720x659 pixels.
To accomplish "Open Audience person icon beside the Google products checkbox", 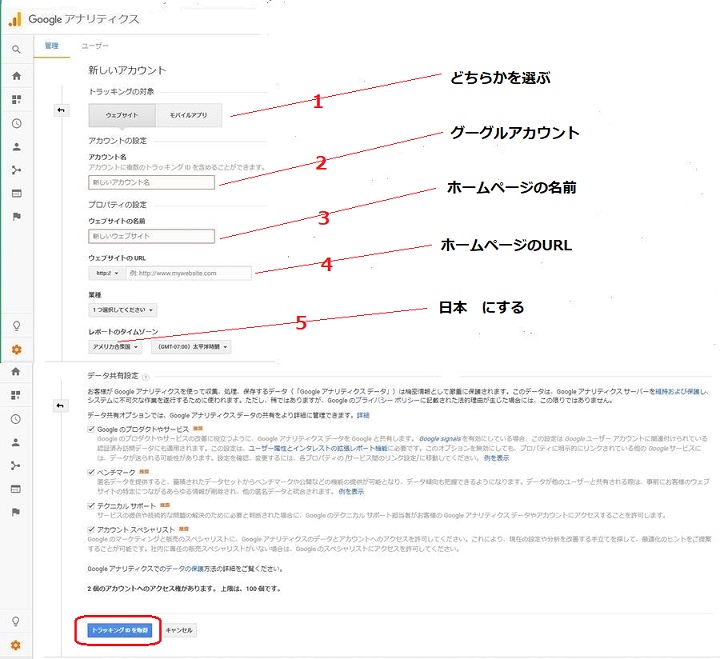I will coord(16,443).
